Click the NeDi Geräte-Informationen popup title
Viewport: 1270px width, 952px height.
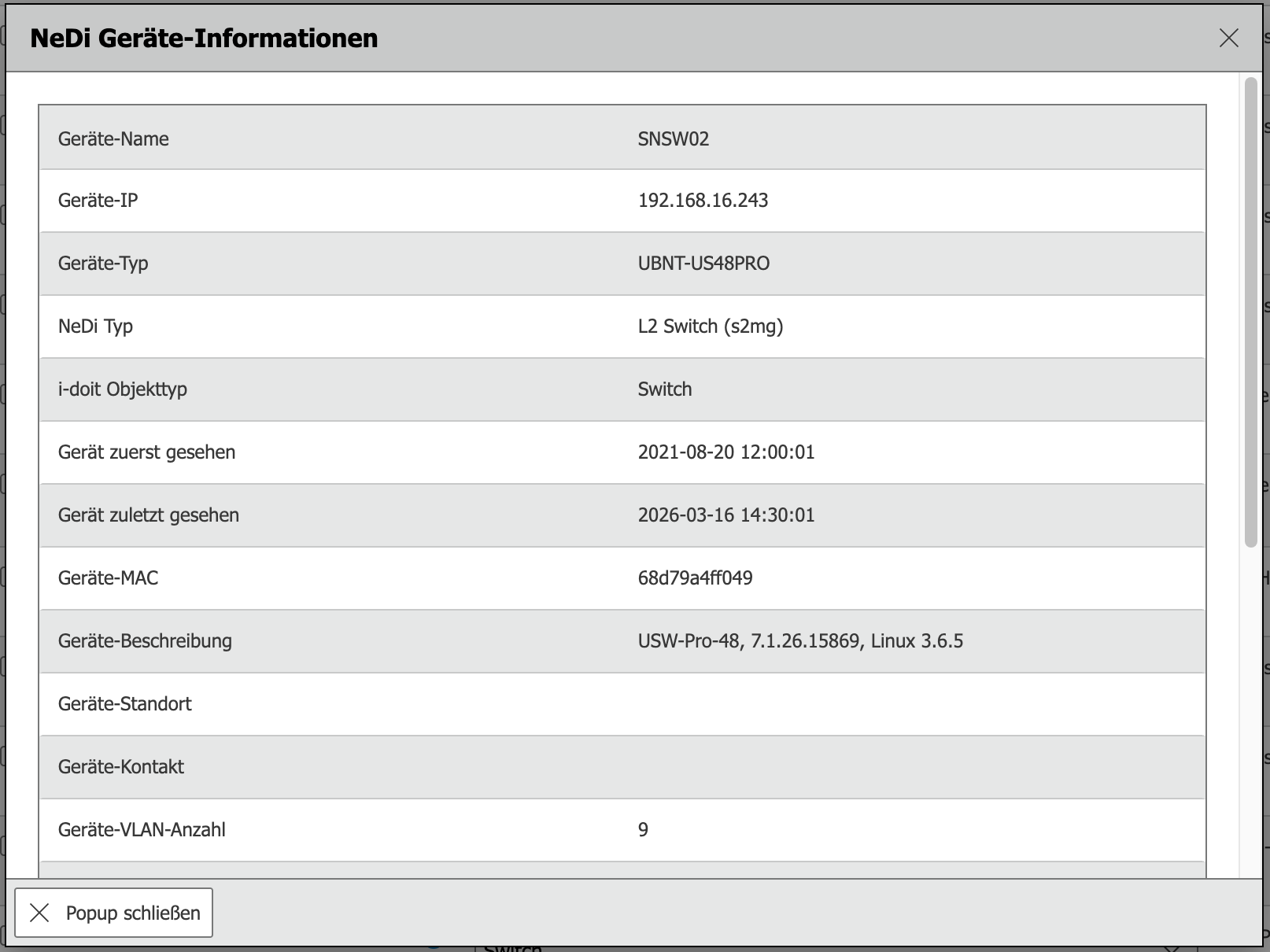coord(204,38)
